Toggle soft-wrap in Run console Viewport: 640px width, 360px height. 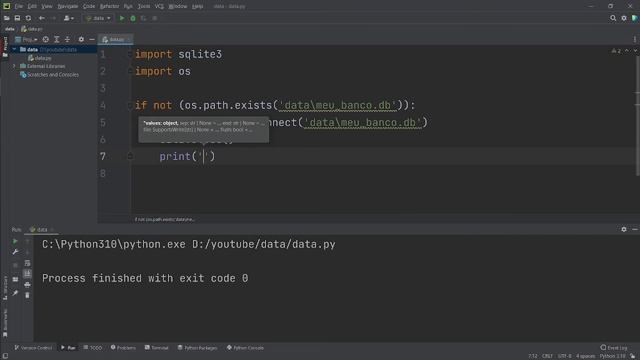pos(27,263)
